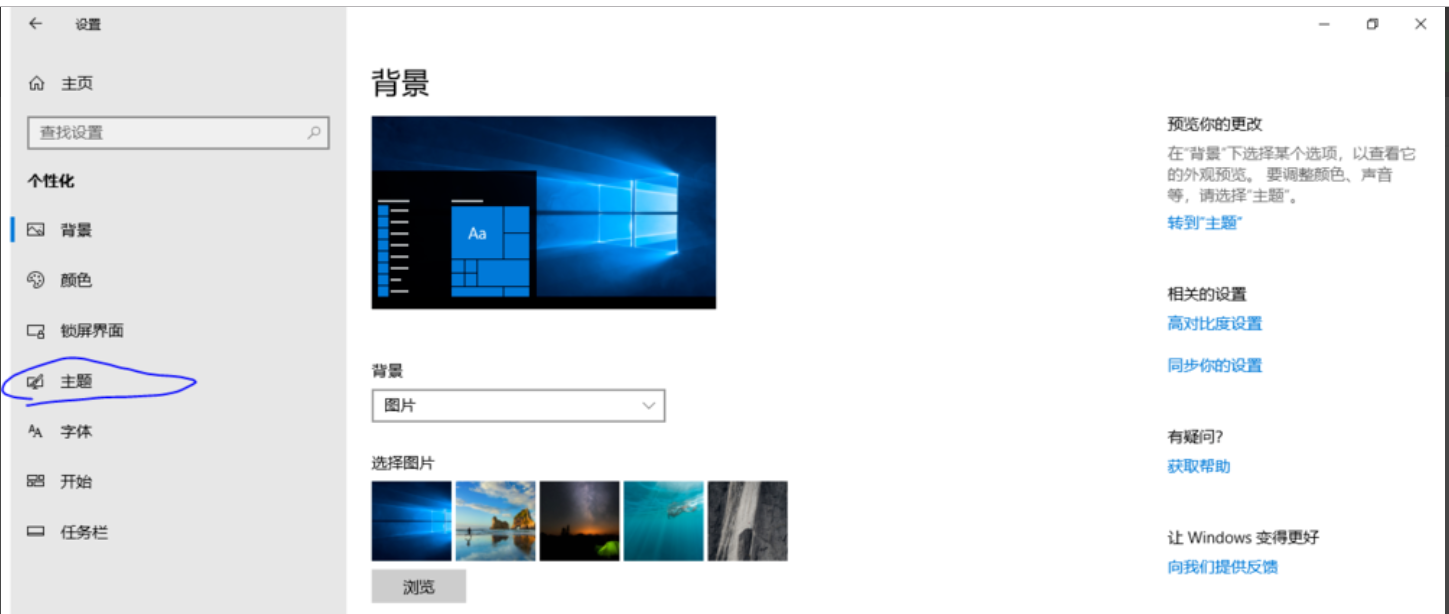Select the 颜色 (Colors) palette icon
Screen dimensions: 1449x614
(x=37, y=280)
